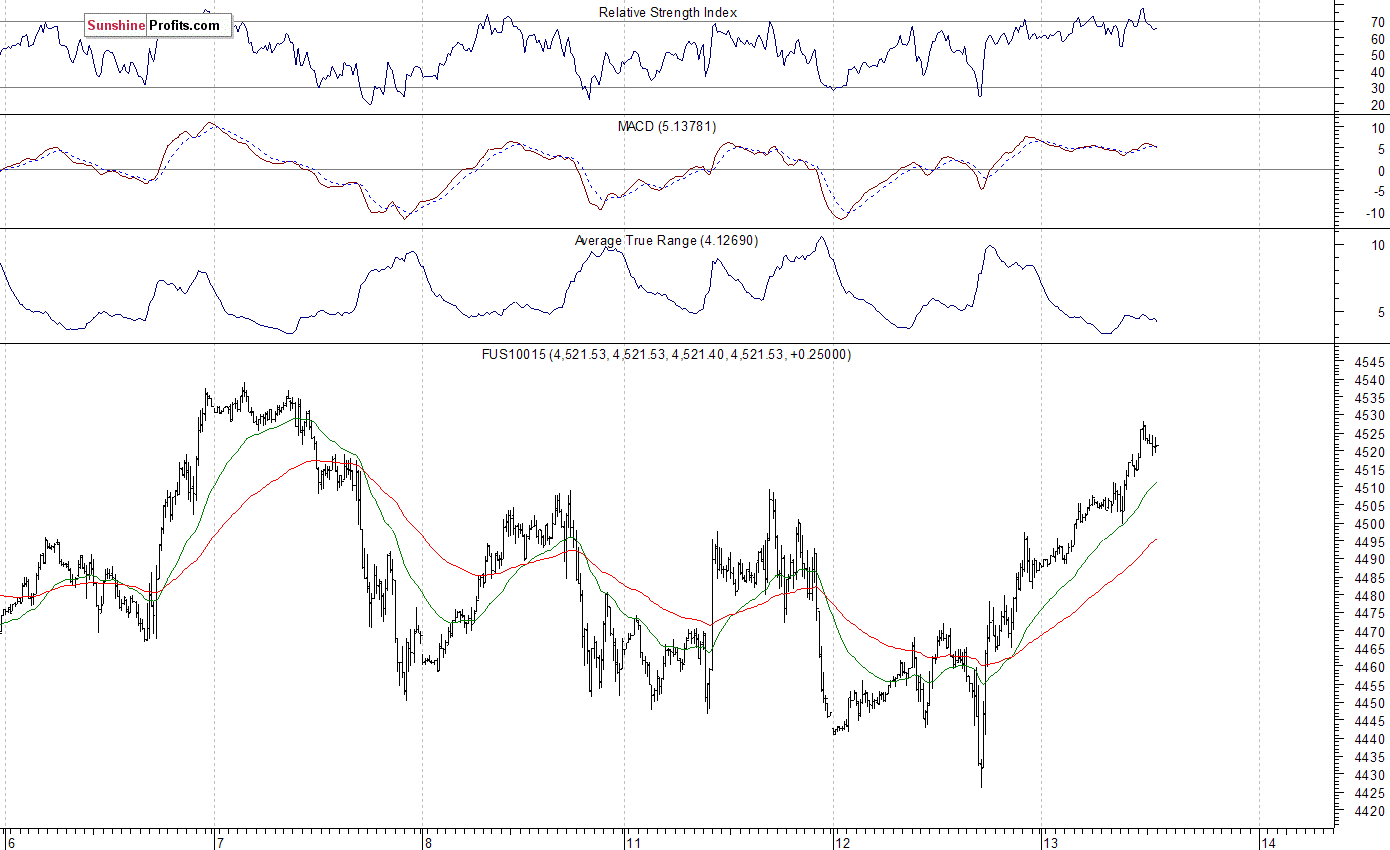Click the Average True Range (4.12690) label
Viewport: 1390px width, 850px height.
667,240
